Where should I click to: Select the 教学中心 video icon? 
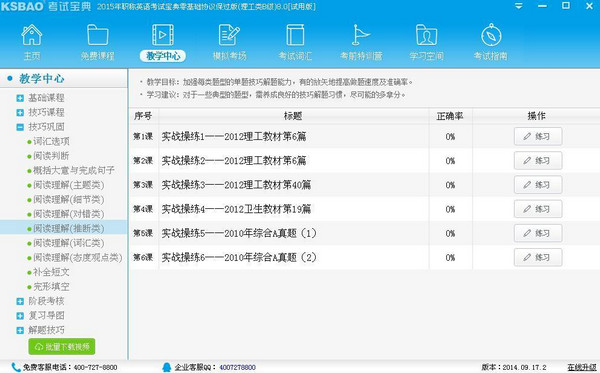tap(163, 35)
